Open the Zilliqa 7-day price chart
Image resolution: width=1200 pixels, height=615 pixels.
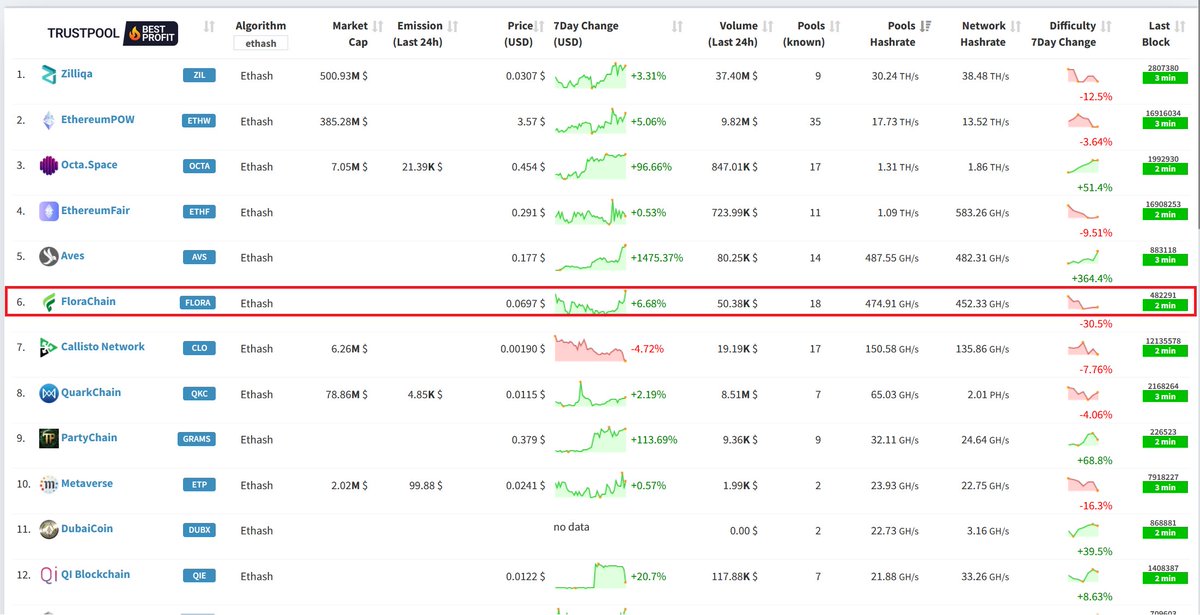(590, 76)
